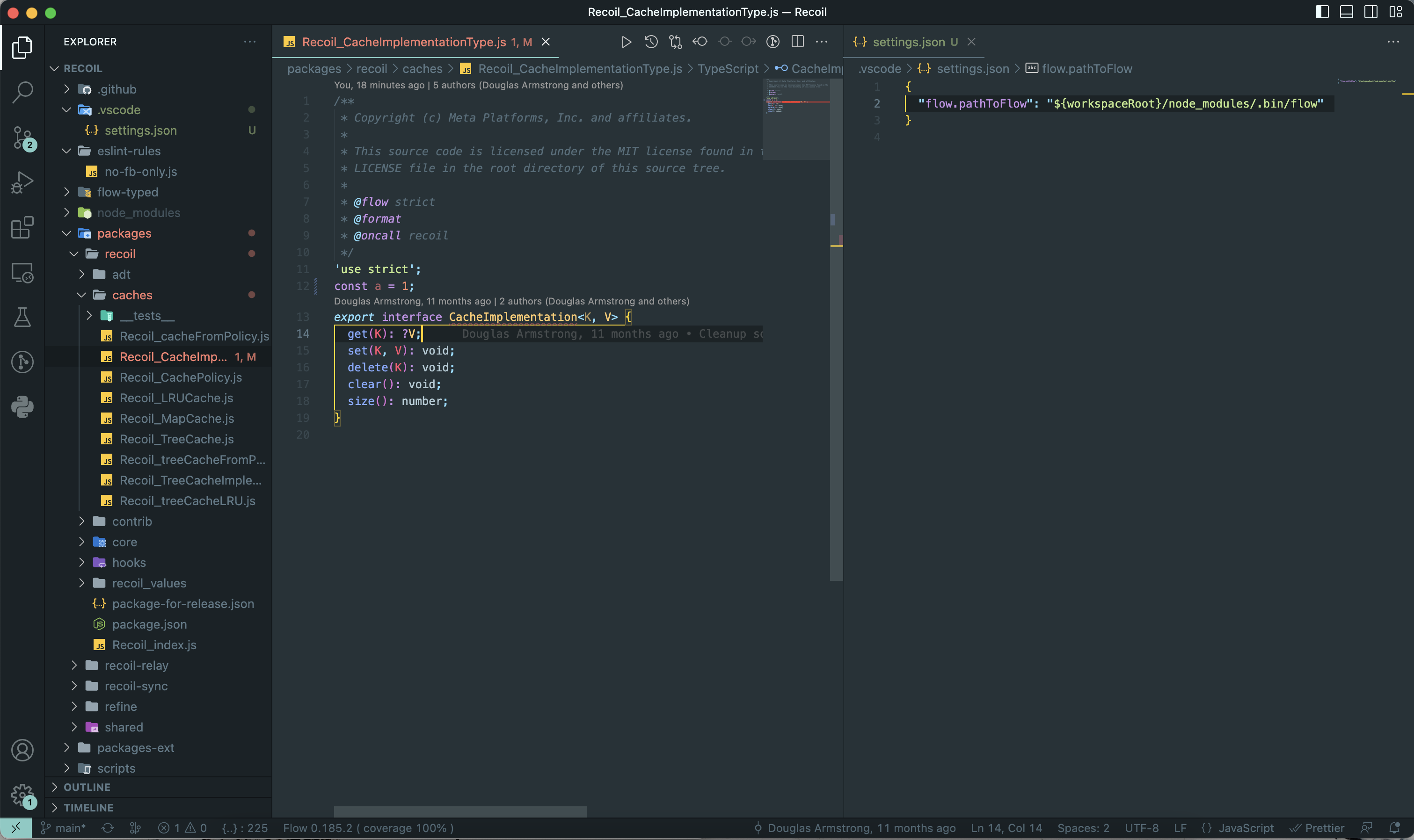Expand the OUTLINE section
Viewport: 1414px width, 840px height.
tap(87, 787)
